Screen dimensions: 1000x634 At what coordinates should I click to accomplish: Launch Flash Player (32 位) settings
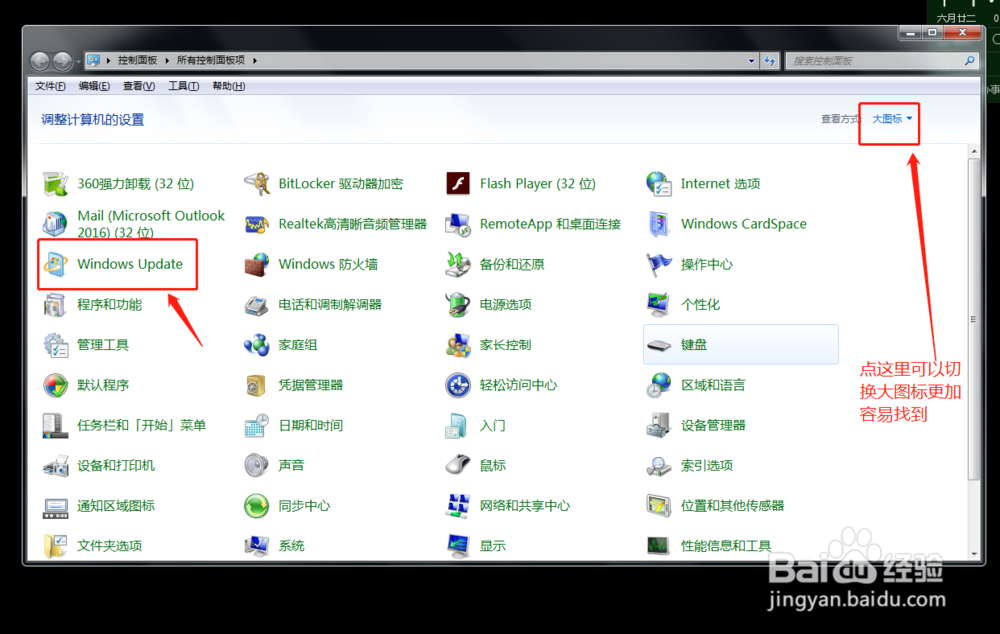537,183
